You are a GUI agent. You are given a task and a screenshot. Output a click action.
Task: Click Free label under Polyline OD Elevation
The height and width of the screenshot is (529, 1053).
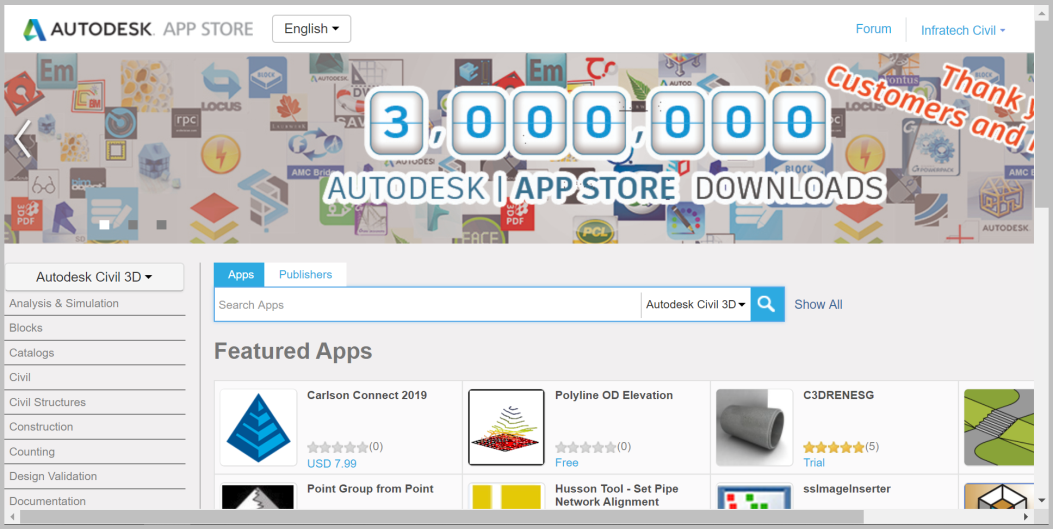tap(567, 463)
